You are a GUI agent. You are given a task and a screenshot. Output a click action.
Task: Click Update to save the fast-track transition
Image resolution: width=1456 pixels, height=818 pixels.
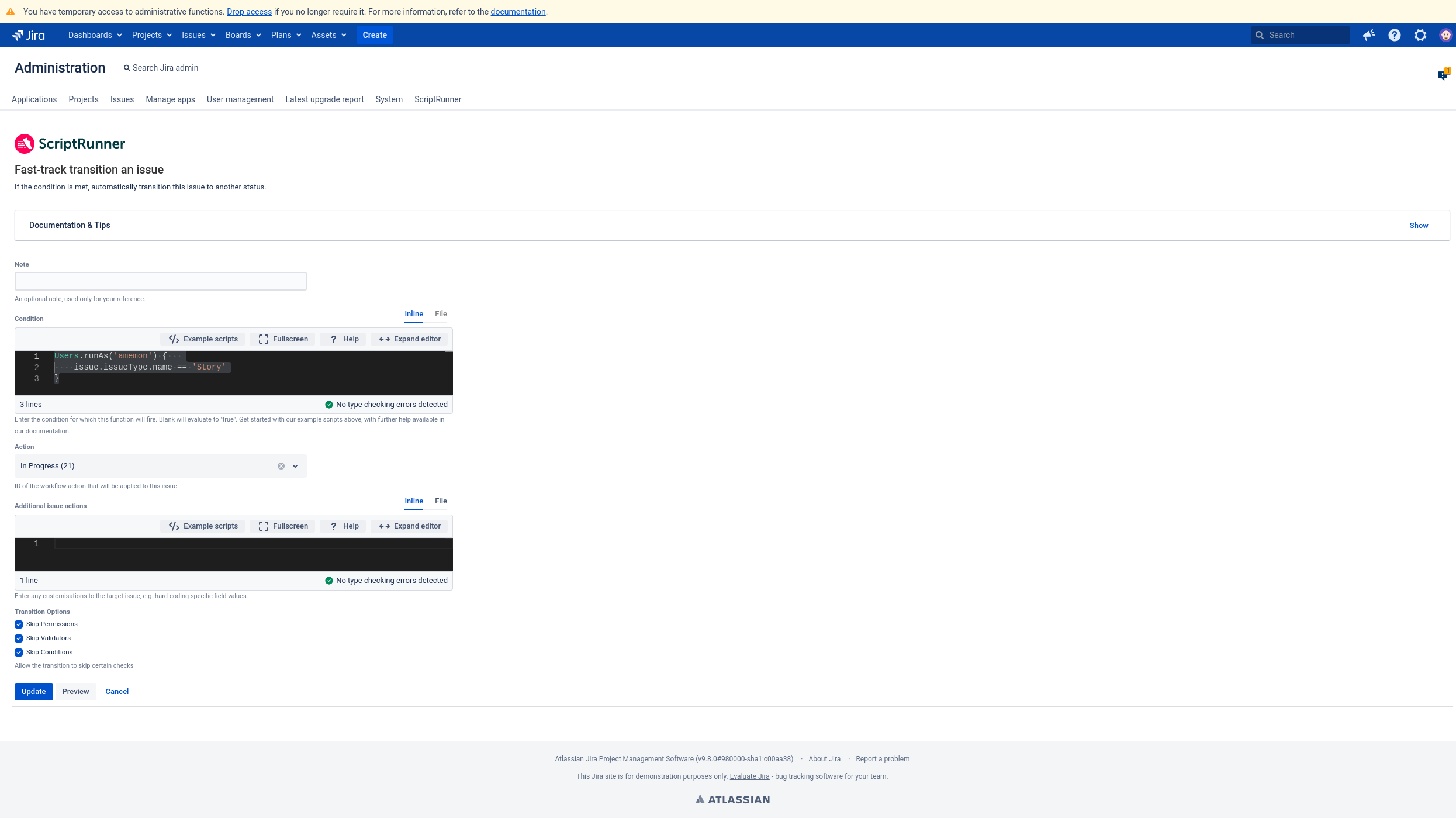click(x=33, y=691)
